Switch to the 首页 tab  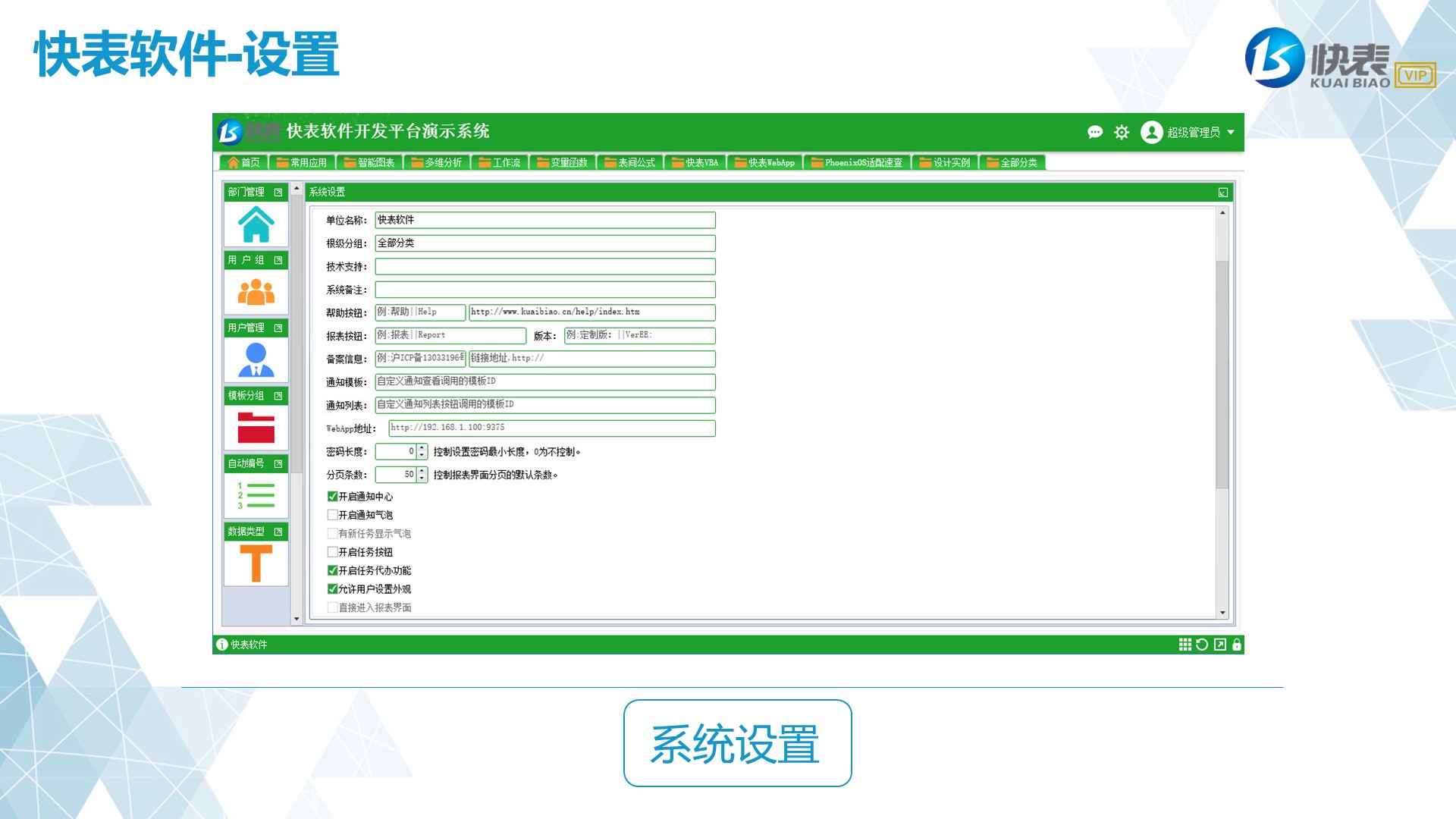(x=244, y=163)
